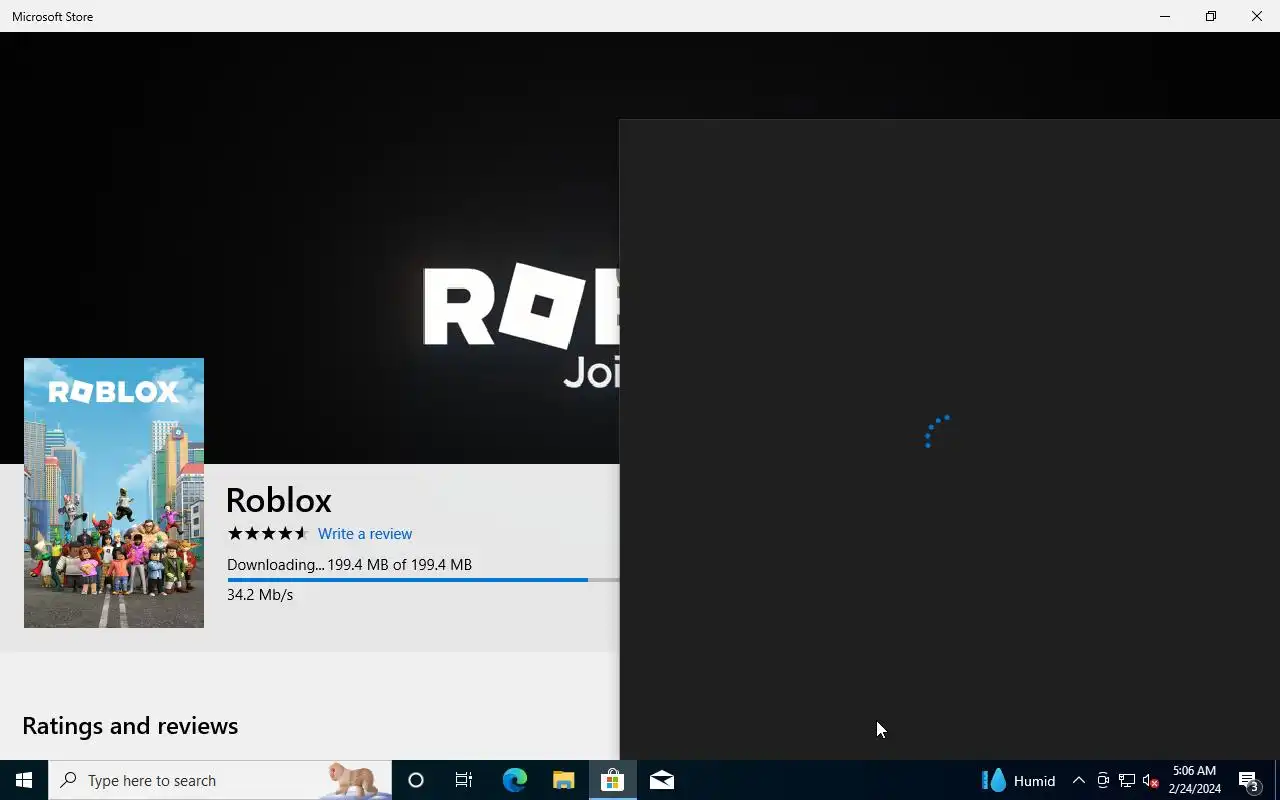The image size is (1280, 800).
Task: Open the muted volume tray icon
Action: [1150, 781]
